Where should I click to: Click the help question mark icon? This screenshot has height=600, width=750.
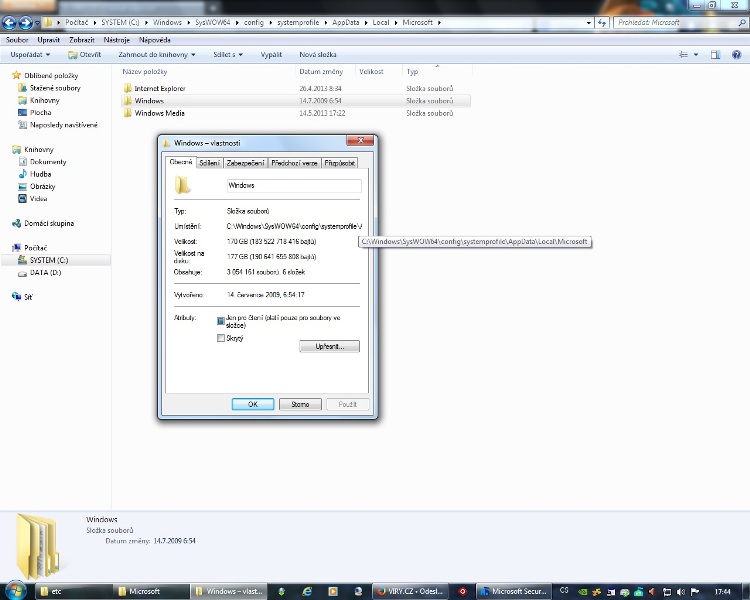(x=739, y=54)
